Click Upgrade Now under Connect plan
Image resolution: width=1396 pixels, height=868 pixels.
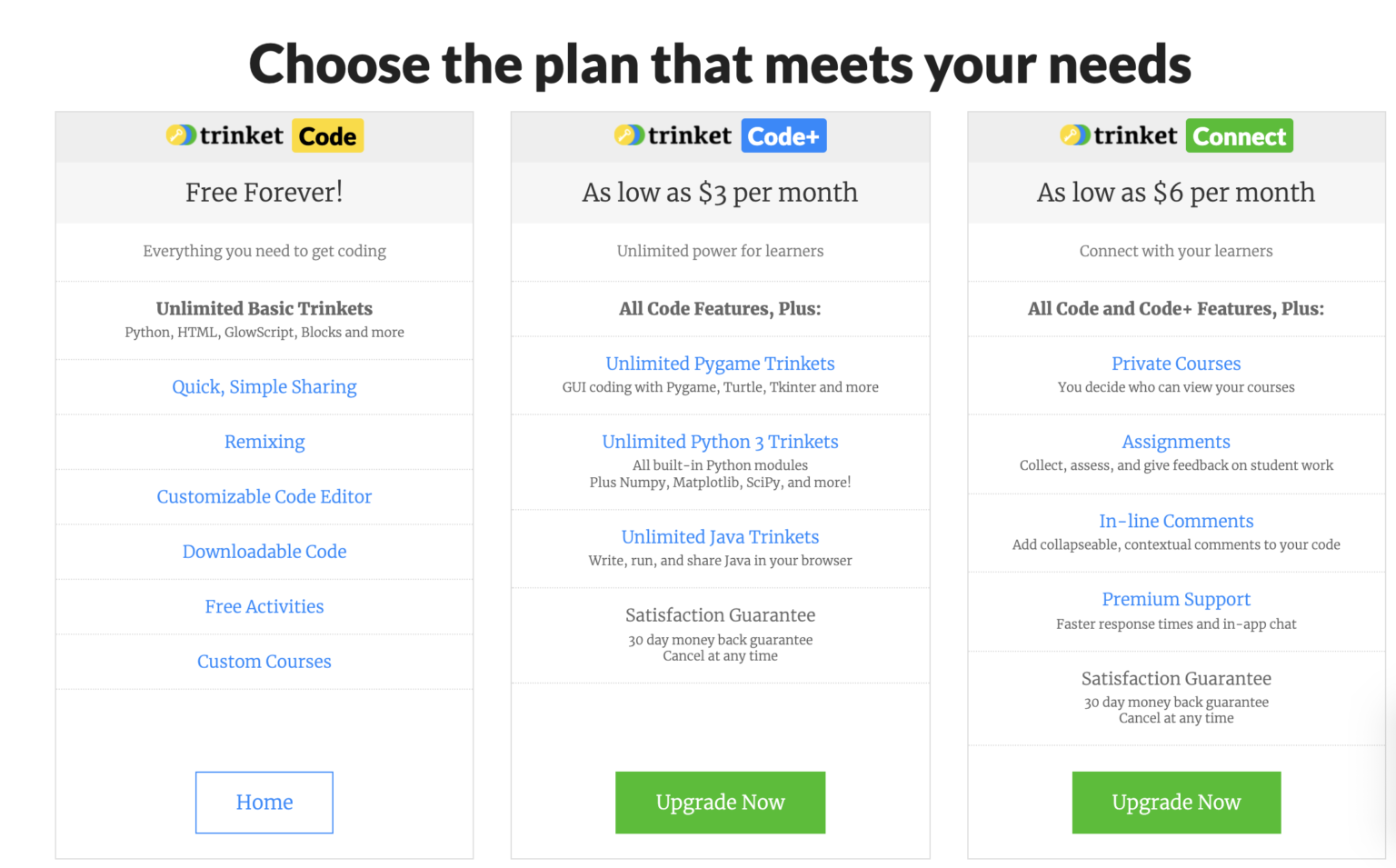pyautogui.click(x=1176, y=803)
